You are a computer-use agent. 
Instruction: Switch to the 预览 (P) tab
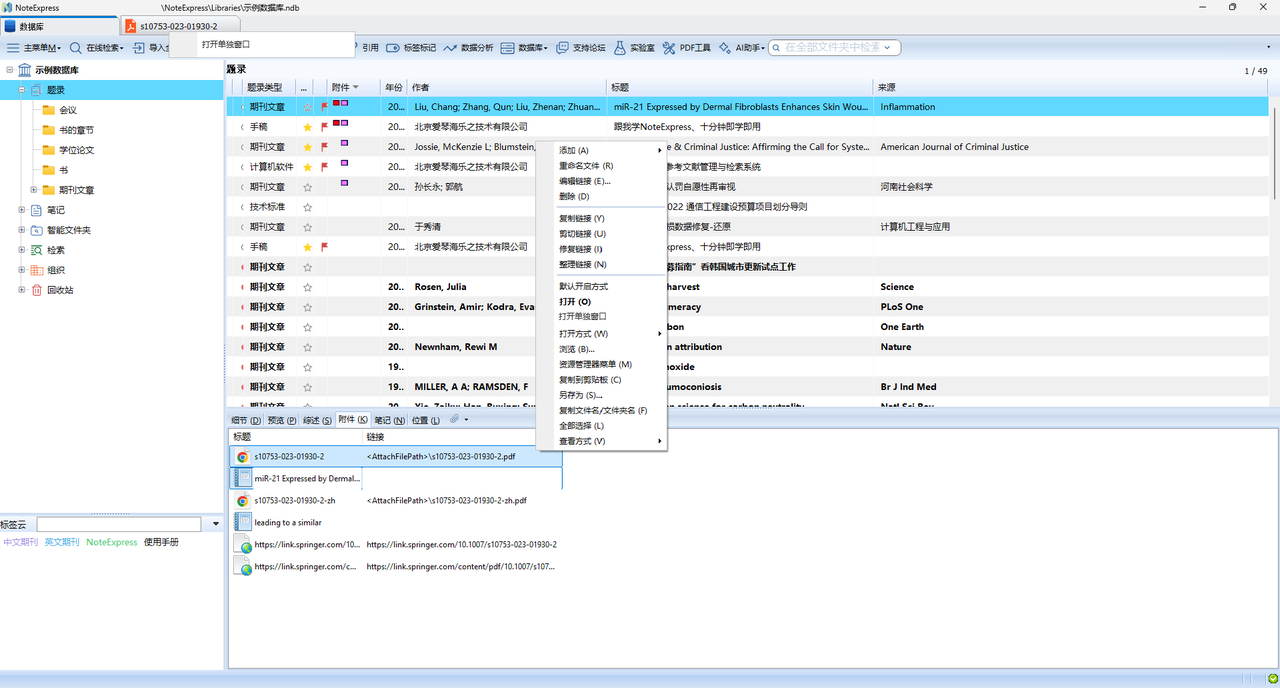click(x=282, y=420)
